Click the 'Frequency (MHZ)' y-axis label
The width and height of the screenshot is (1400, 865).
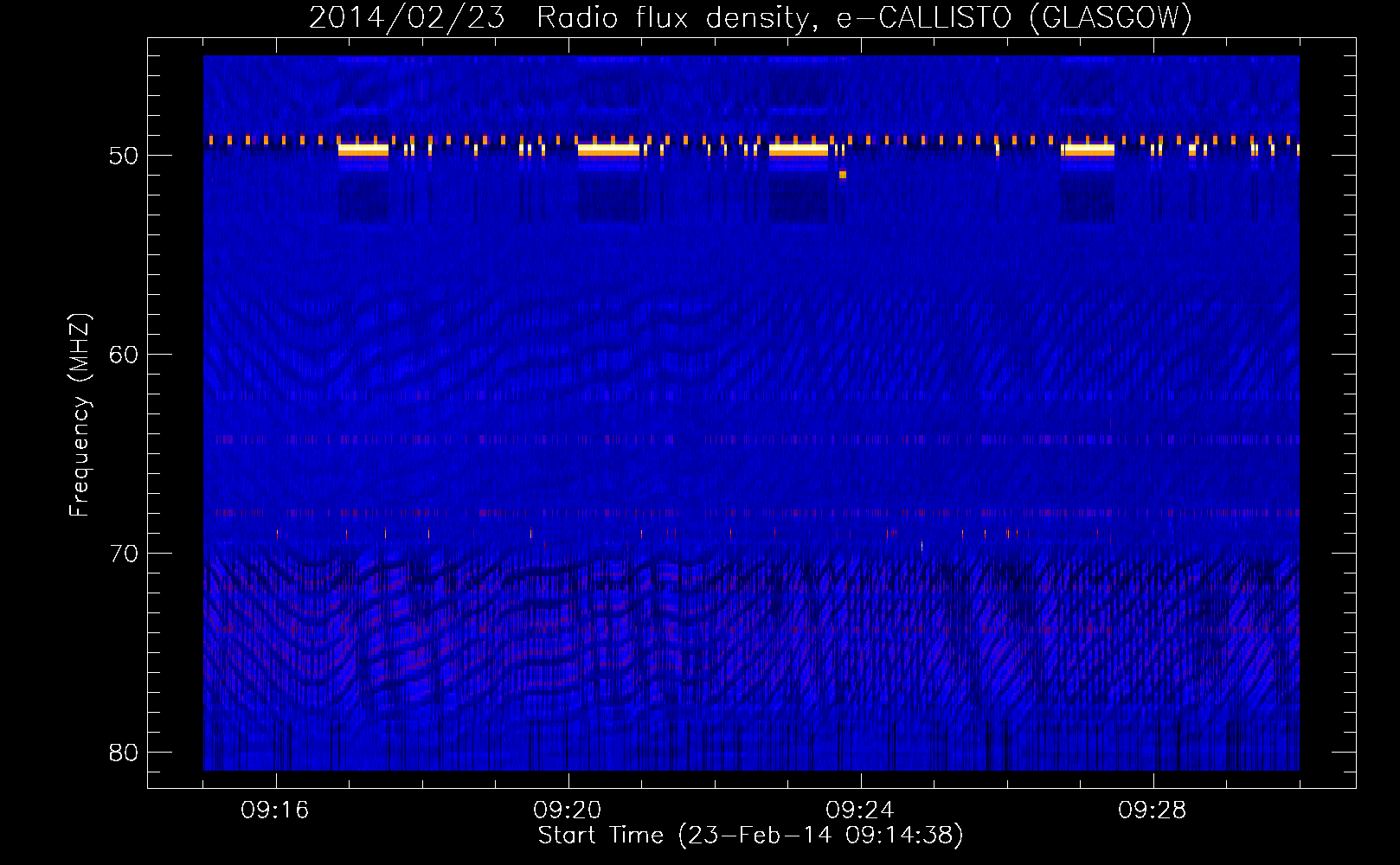[x=79, y=416]
